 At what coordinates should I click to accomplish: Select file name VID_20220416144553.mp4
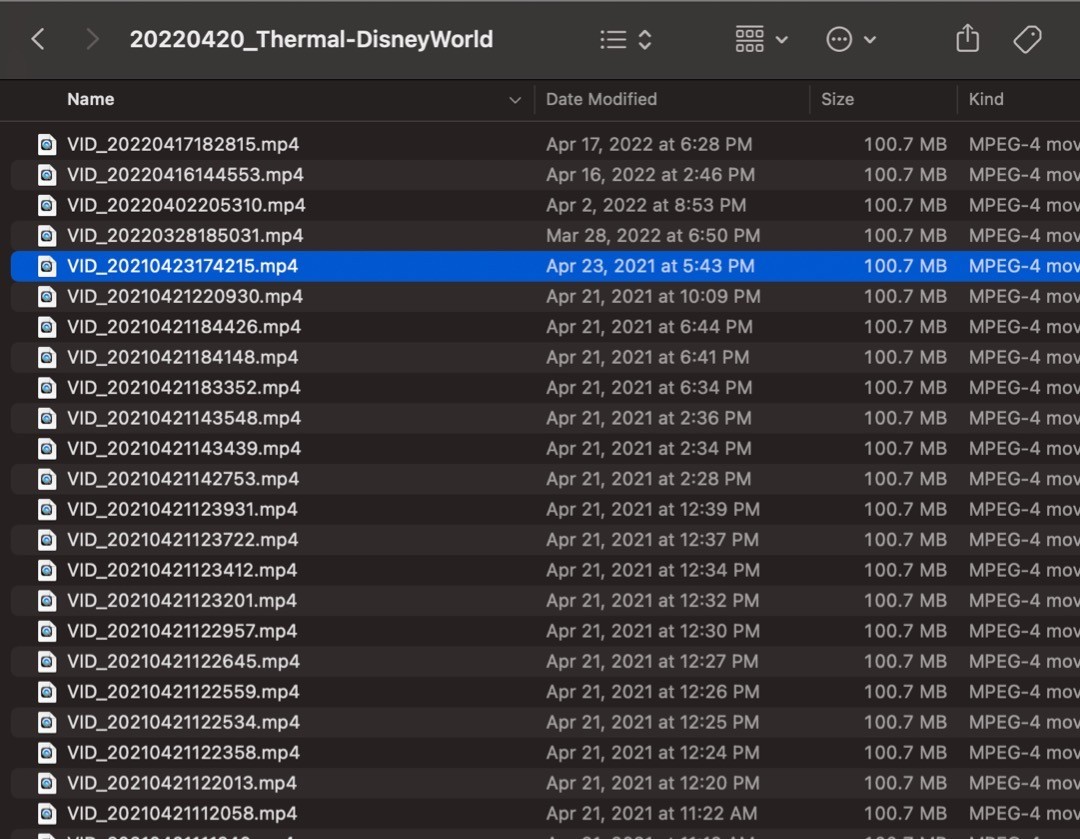pos(185,174)
